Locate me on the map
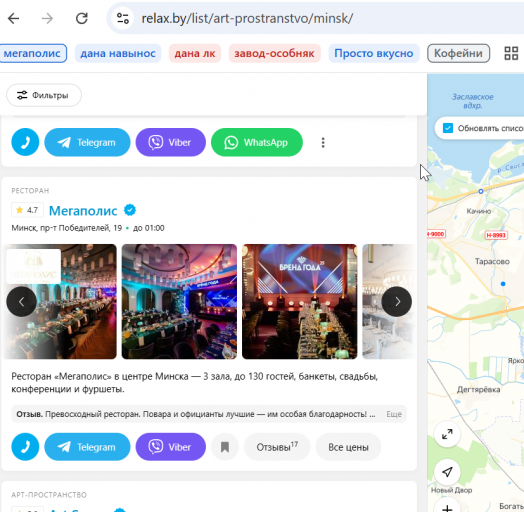The image size is (524, 512). (x=447, y=472)
